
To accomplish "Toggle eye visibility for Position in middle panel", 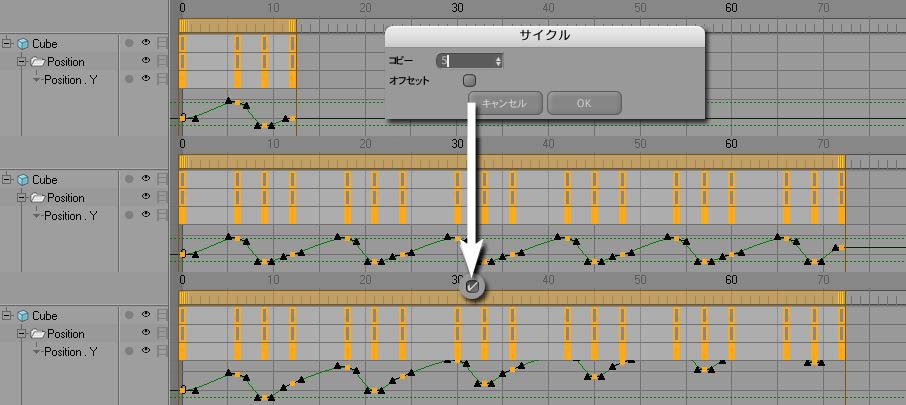I will click(146, 196).
